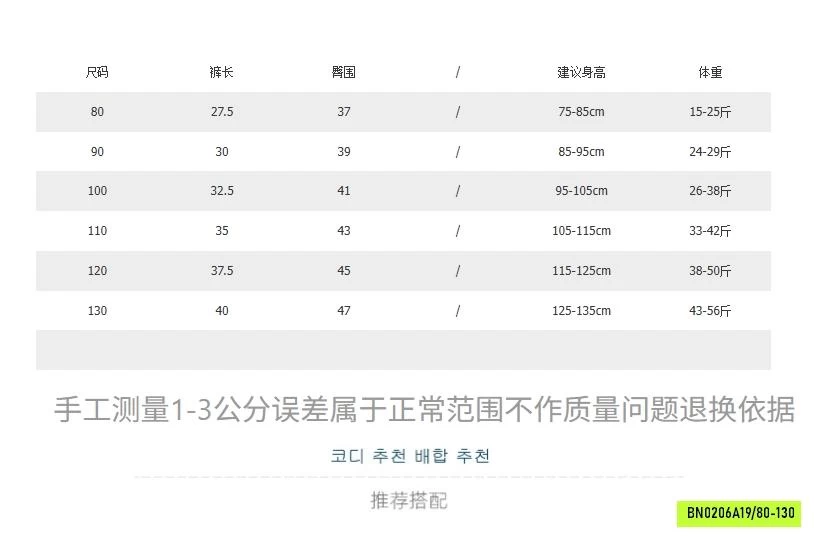Click the 裤长 column header

[222, 72]
